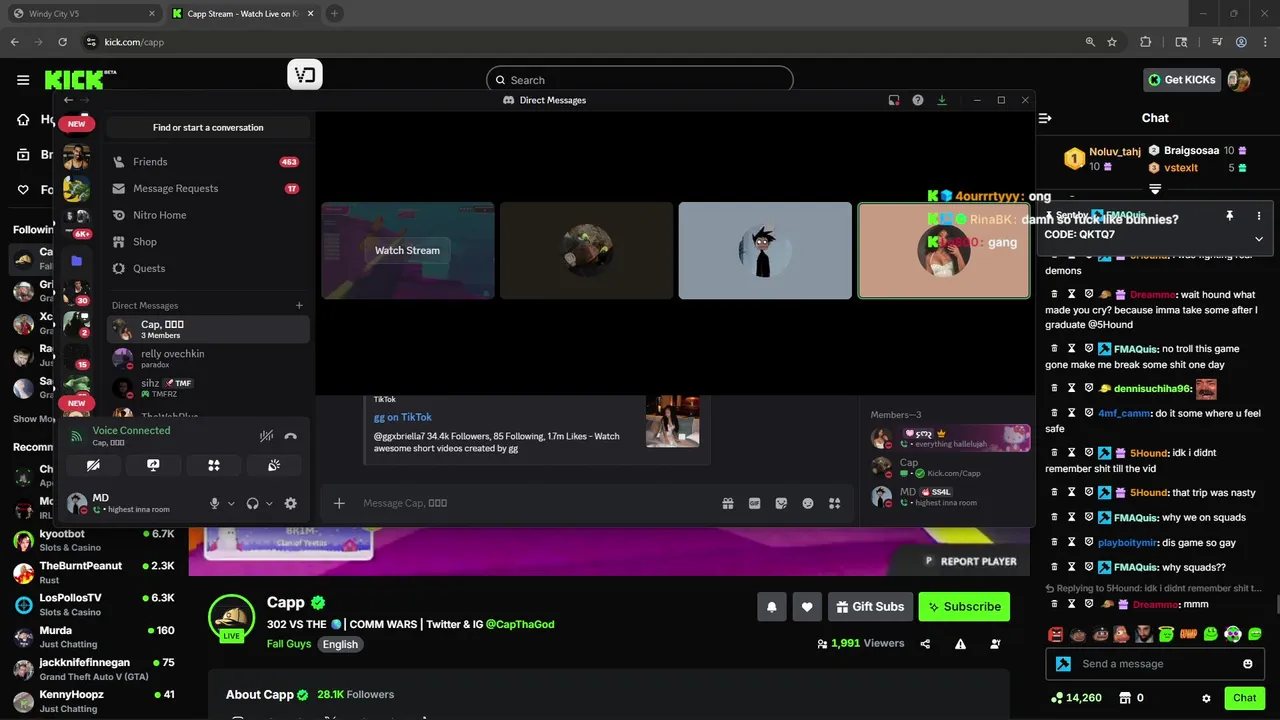Switch to Windy City V5 browser tab

click(x=82, y=13)
